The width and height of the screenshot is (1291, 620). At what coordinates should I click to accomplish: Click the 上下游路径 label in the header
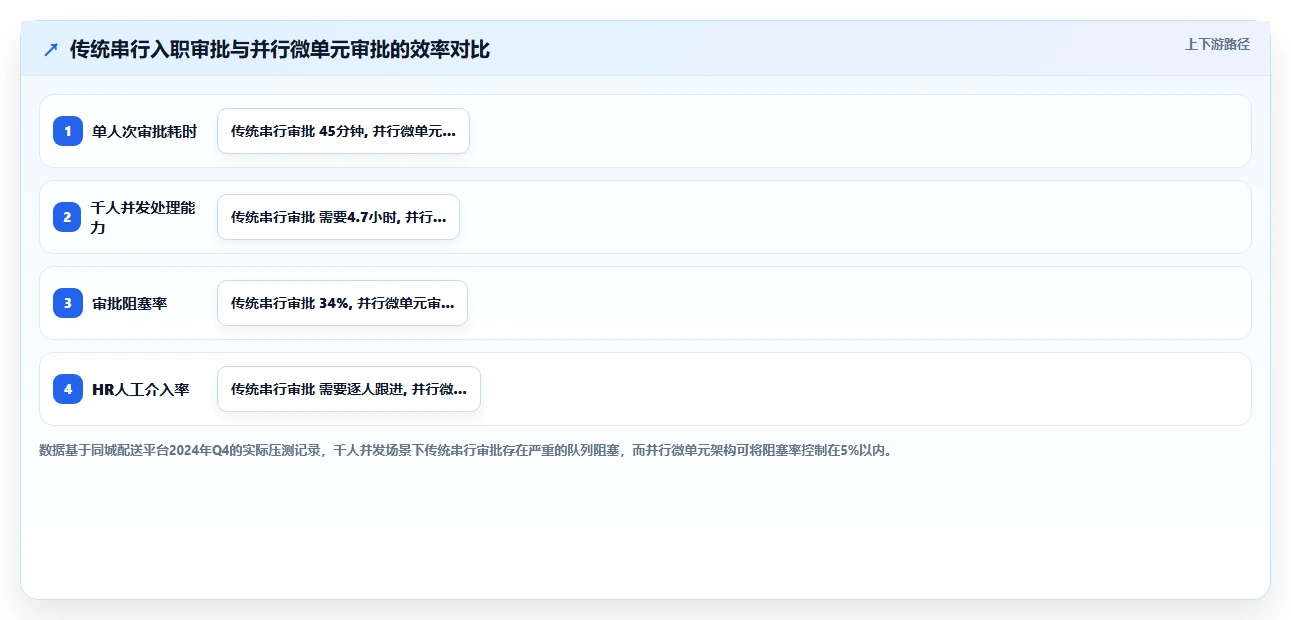(x=1217, y=44)
